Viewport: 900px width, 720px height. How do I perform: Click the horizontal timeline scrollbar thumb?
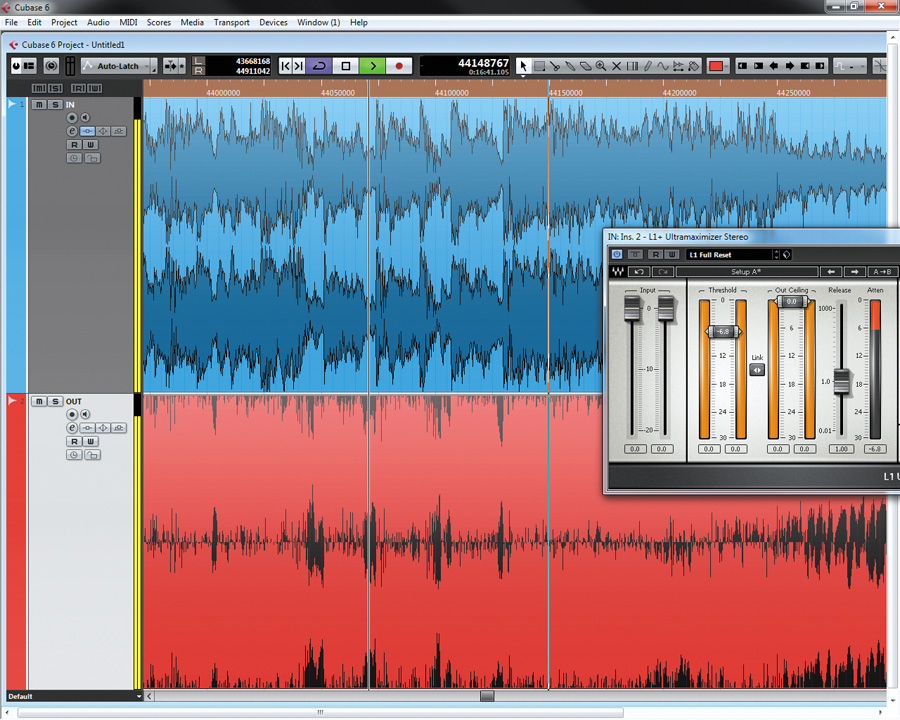(x=487, y=696)
